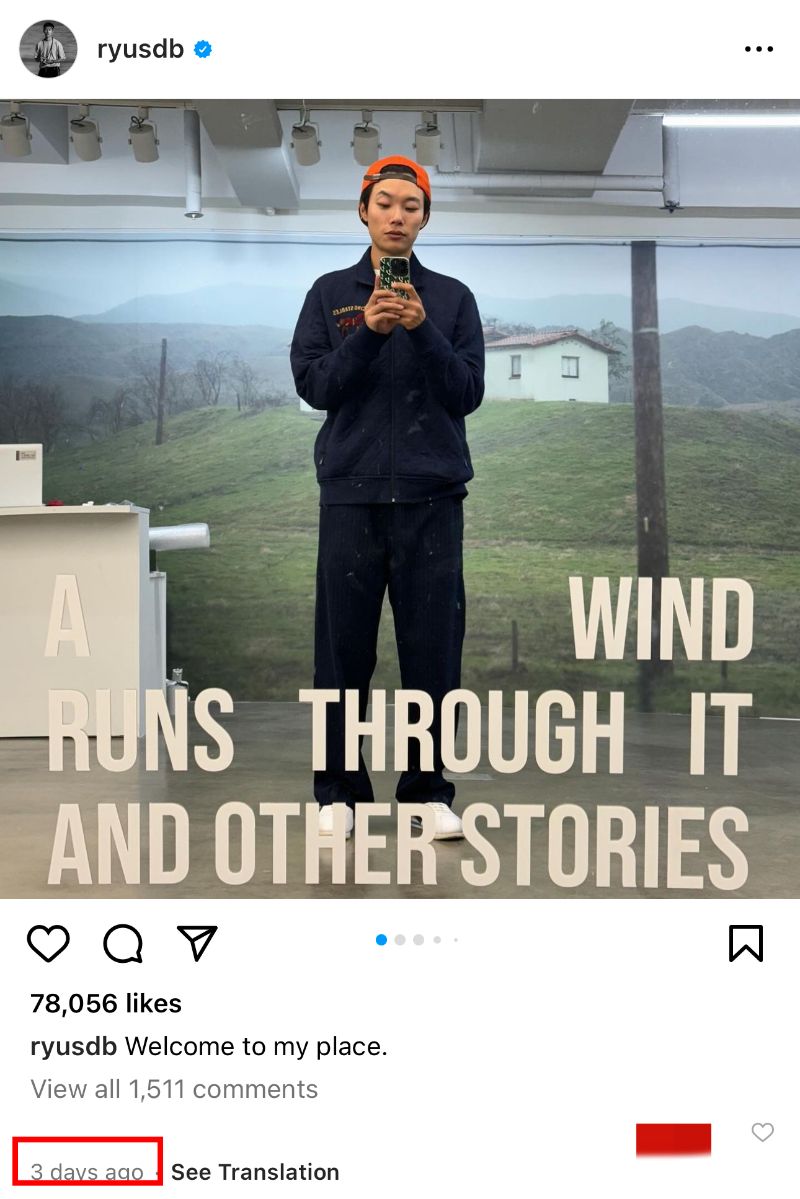Like the post with the heart icon
The width and height of the screenshot is (800, 1199).
coord(48,943)
